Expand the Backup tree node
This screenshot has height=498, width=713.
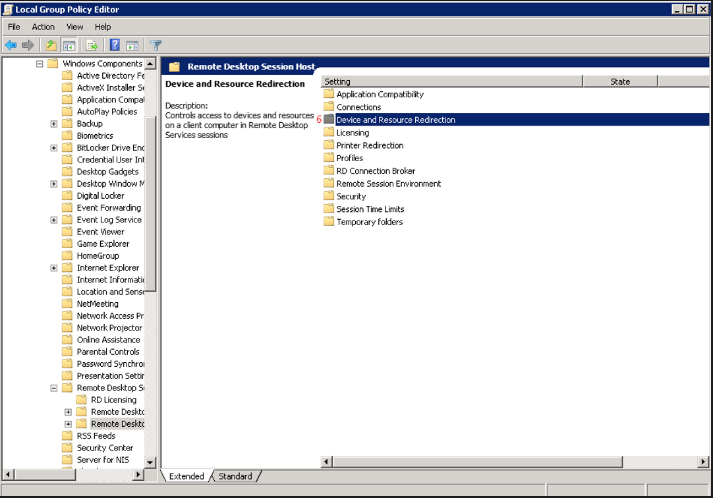(x=54, y=124)
